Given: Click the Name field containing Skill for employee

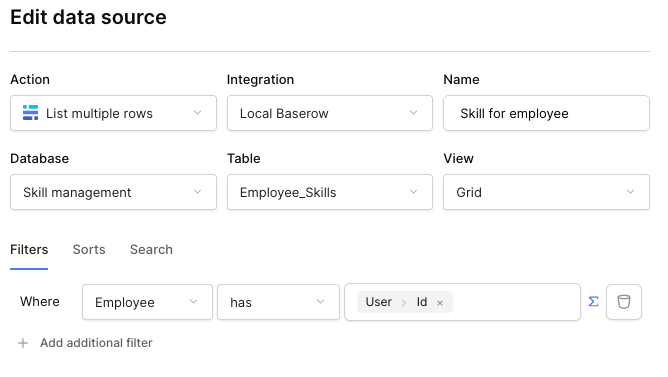Looking at the screenshot, I should point(546,113).
